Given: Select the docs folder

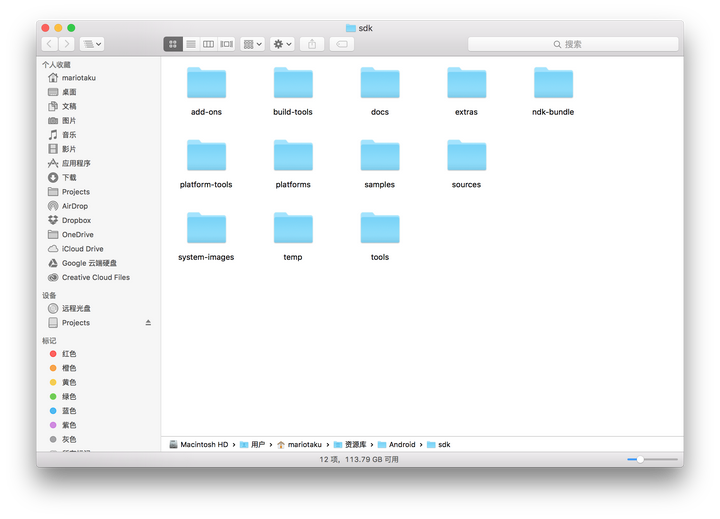Looking at the screenshot, I should point(380,83).
